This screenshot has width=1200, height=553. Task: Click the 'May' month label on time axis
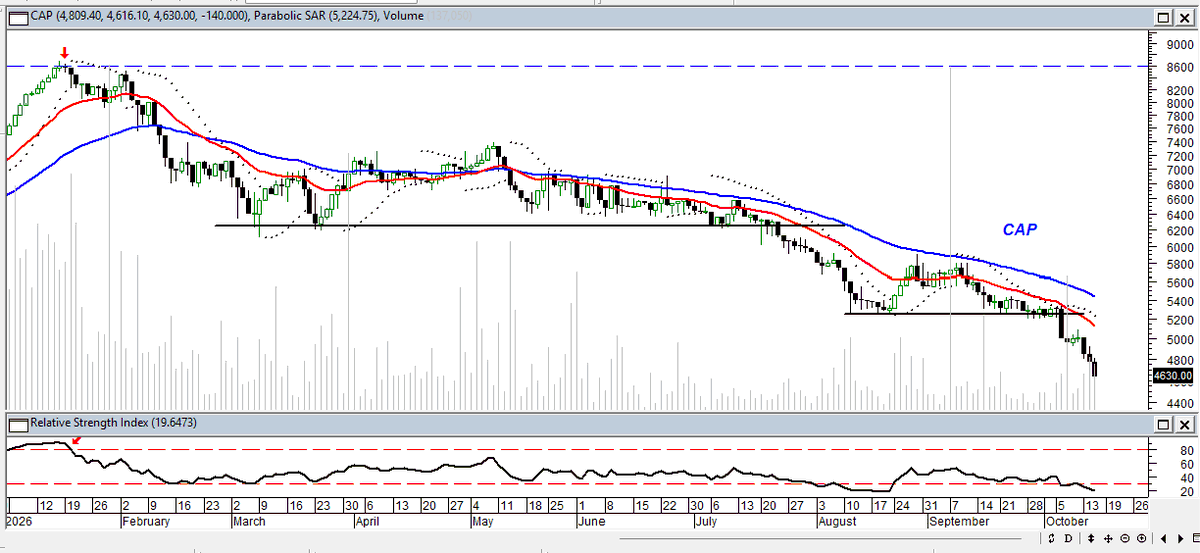pyautogui.click(x=484, y=522)
